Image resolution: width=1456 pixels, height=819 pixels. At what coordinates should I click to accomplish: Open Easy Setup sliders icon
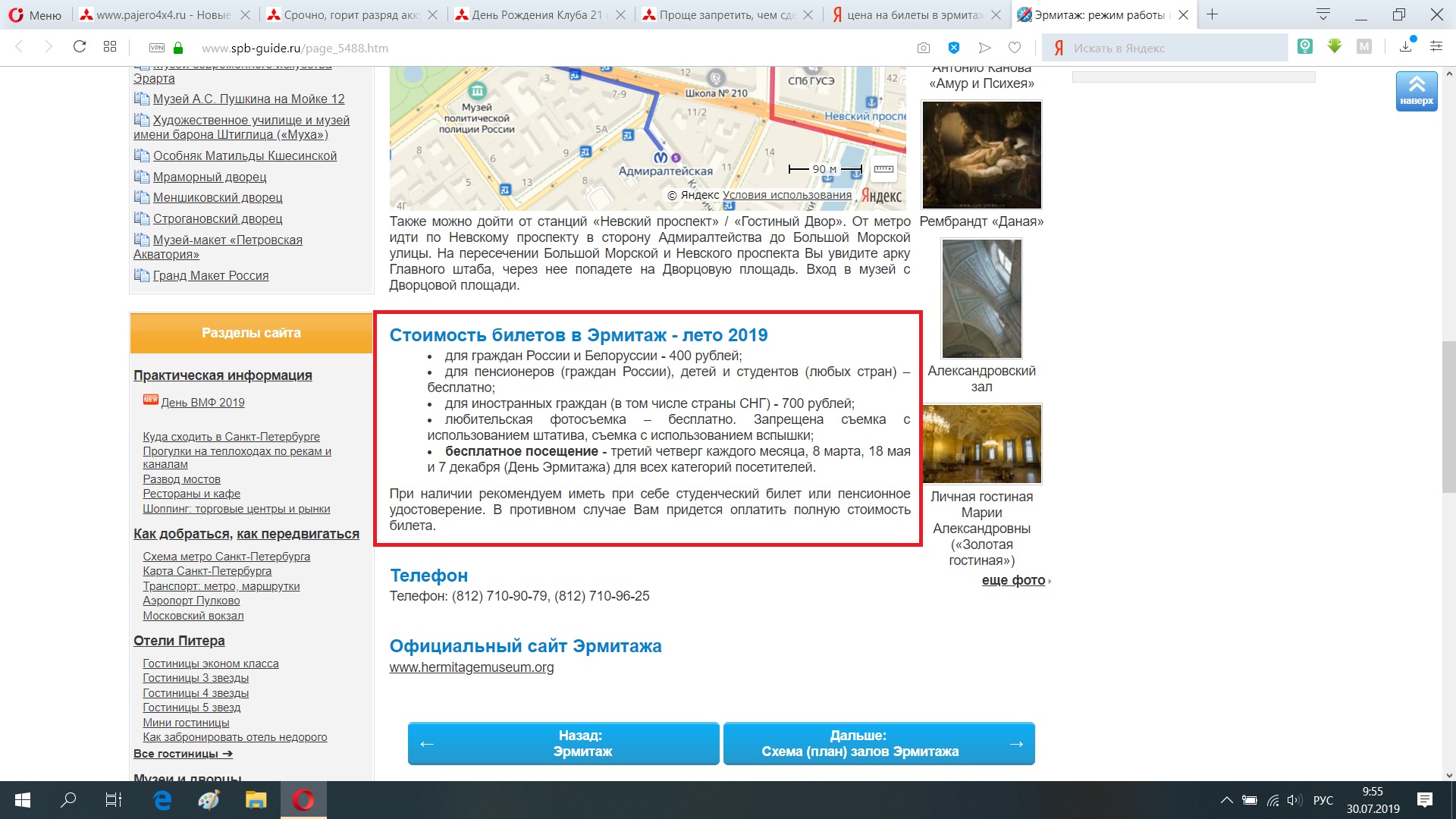[1436, 47]
